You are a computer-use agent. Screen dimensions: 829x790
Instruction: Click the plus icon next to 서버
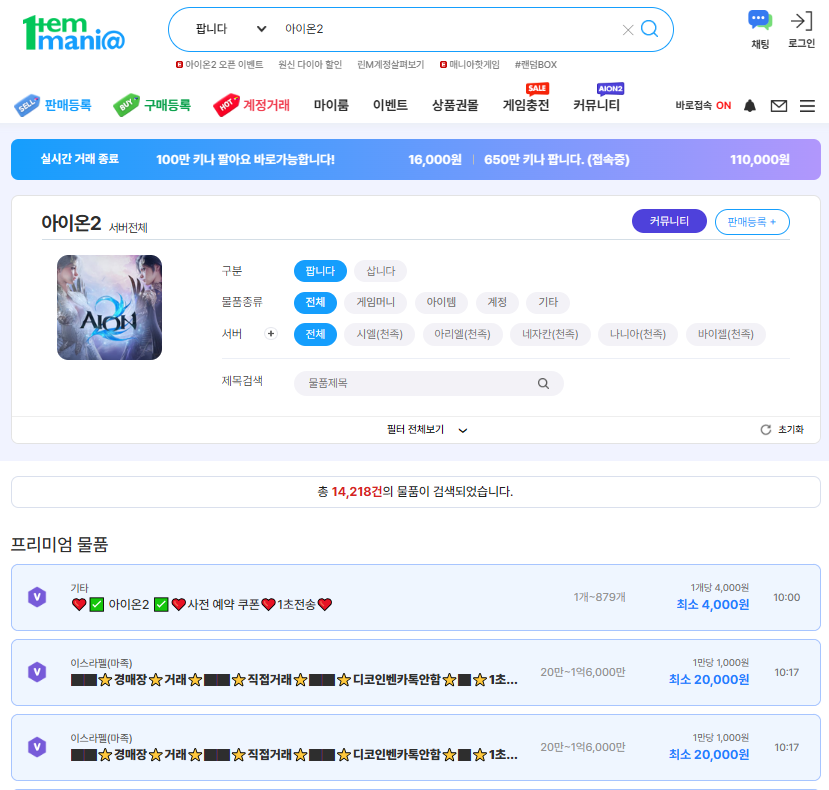point(271,334)
